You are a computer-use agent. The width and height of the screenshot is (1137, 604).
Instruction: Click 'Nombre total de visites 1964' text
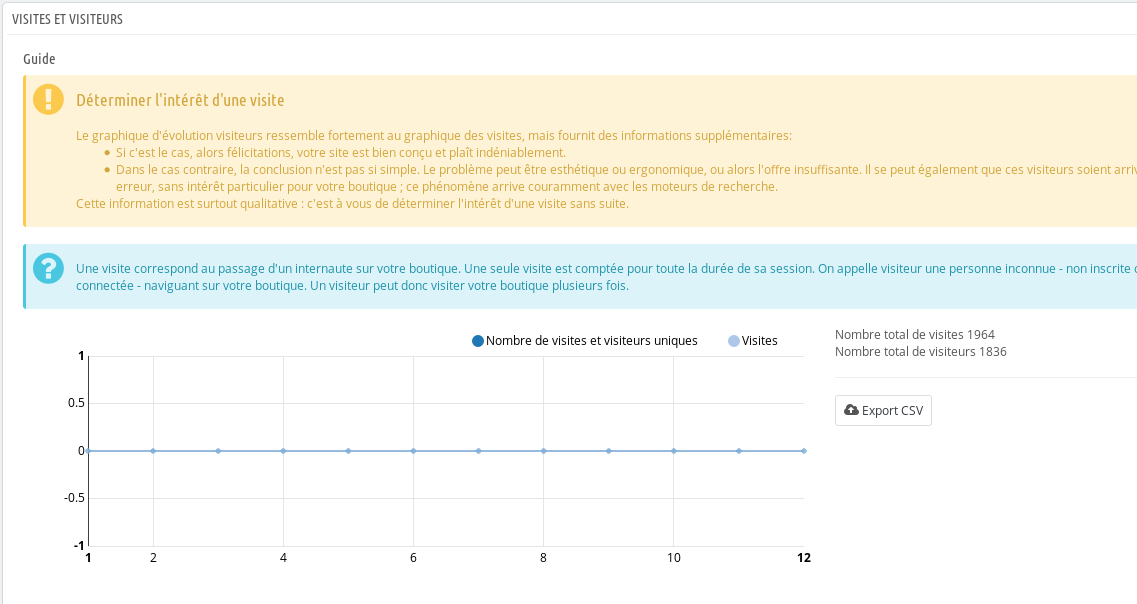pos(914,334)
